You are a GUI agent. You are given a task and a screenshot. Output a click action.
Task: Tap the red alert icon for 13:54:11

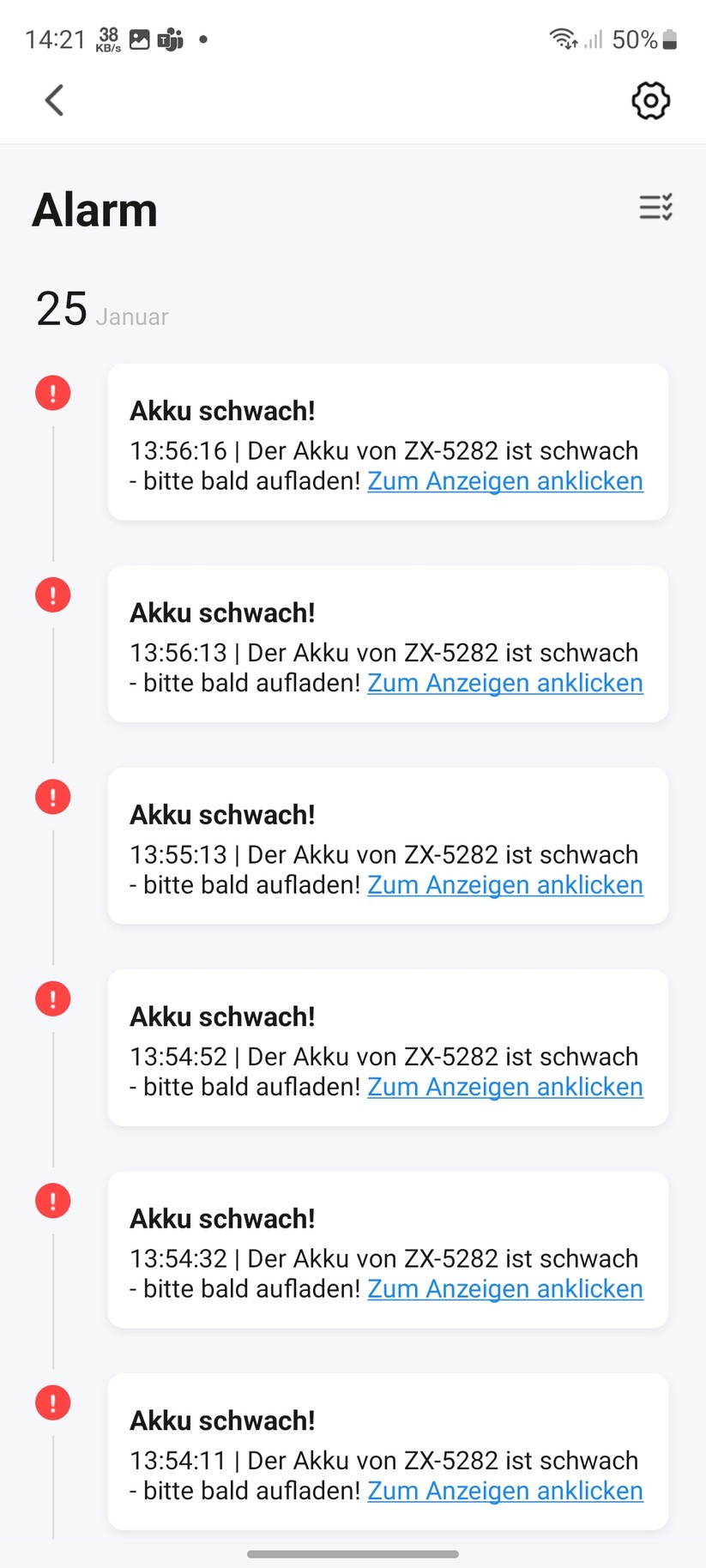point(53,1403)
